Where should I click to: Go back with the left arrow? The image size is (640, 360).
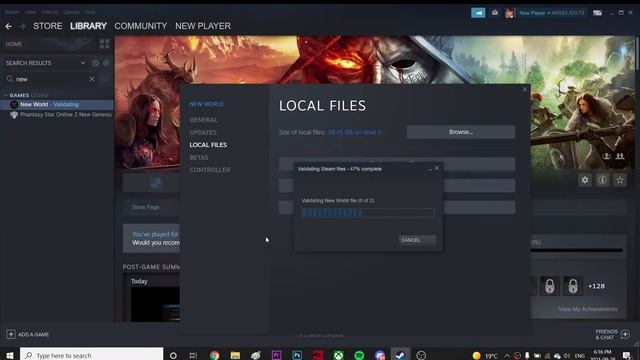click(x=9, y=26)
